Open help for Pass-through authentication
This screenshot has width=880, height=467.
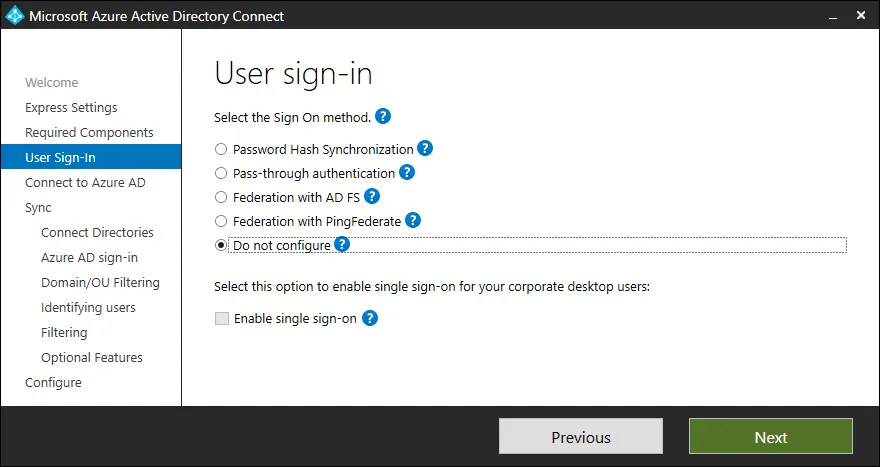click(x=407, y=172)
